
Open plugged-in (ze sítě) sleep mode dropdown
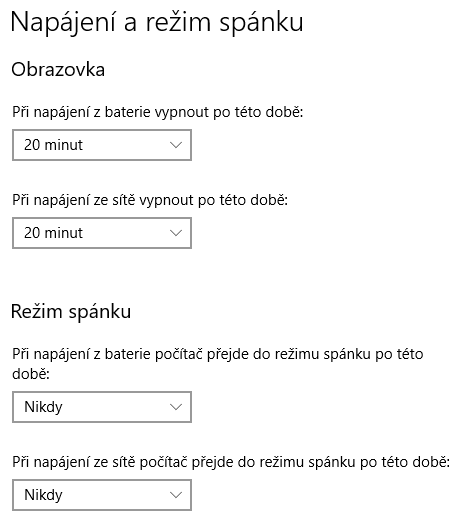[x=102, y=495]
